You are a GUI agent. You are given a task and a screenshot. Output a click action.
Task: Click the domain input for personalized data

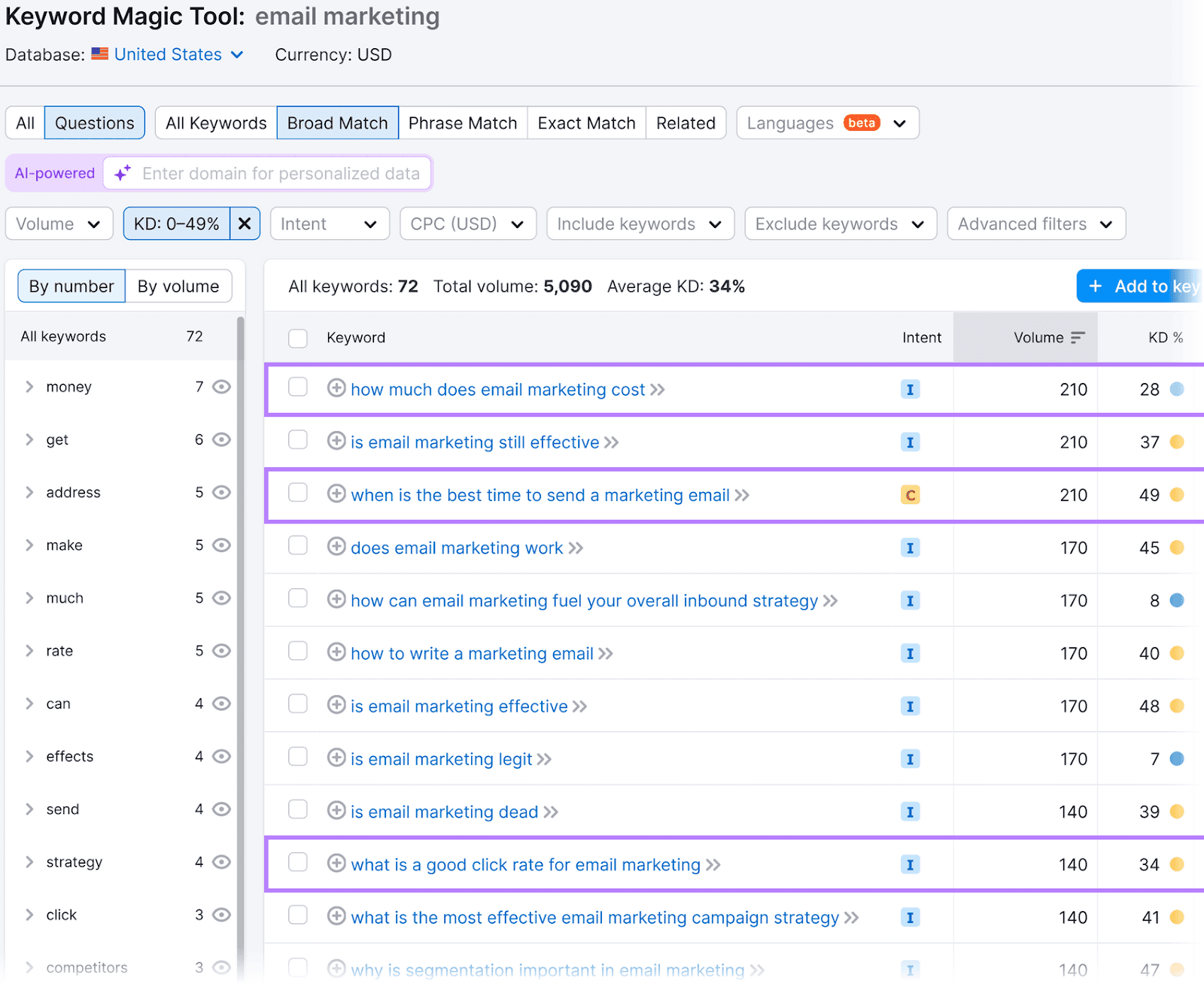tap(281, 173)
